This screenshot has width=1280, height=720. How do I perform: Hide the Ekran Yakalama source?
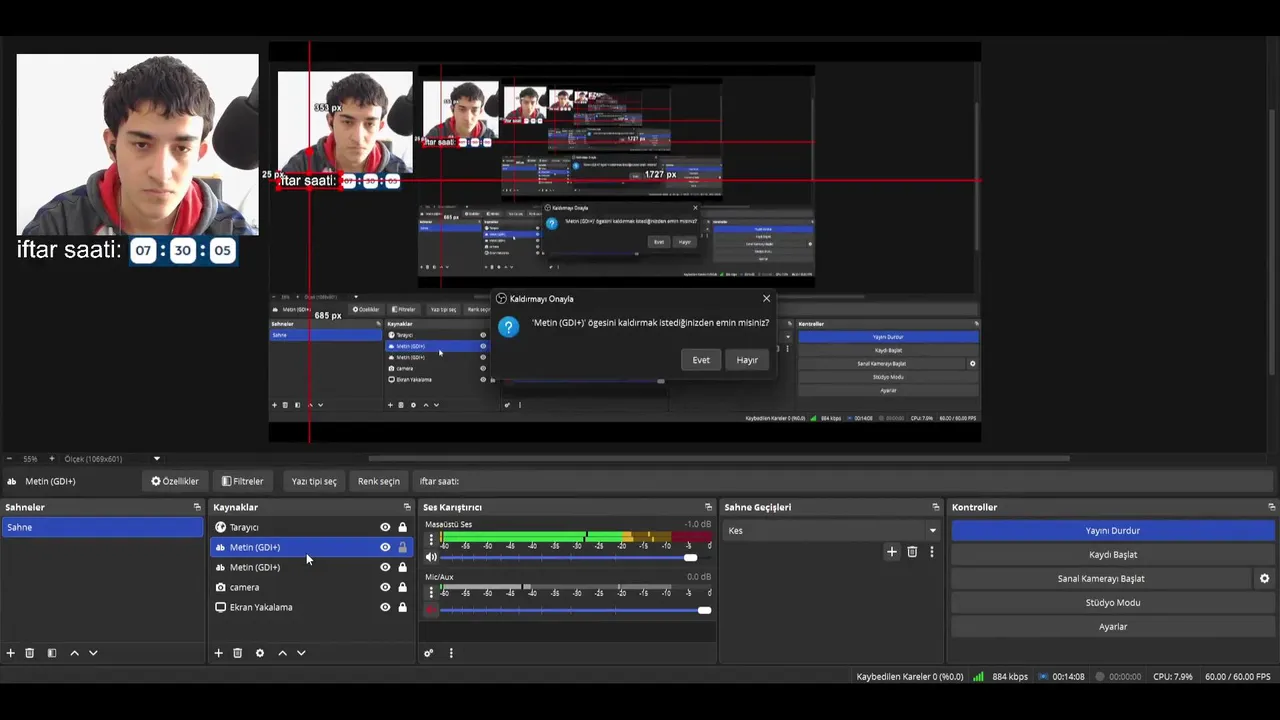(x=385, y=607)
